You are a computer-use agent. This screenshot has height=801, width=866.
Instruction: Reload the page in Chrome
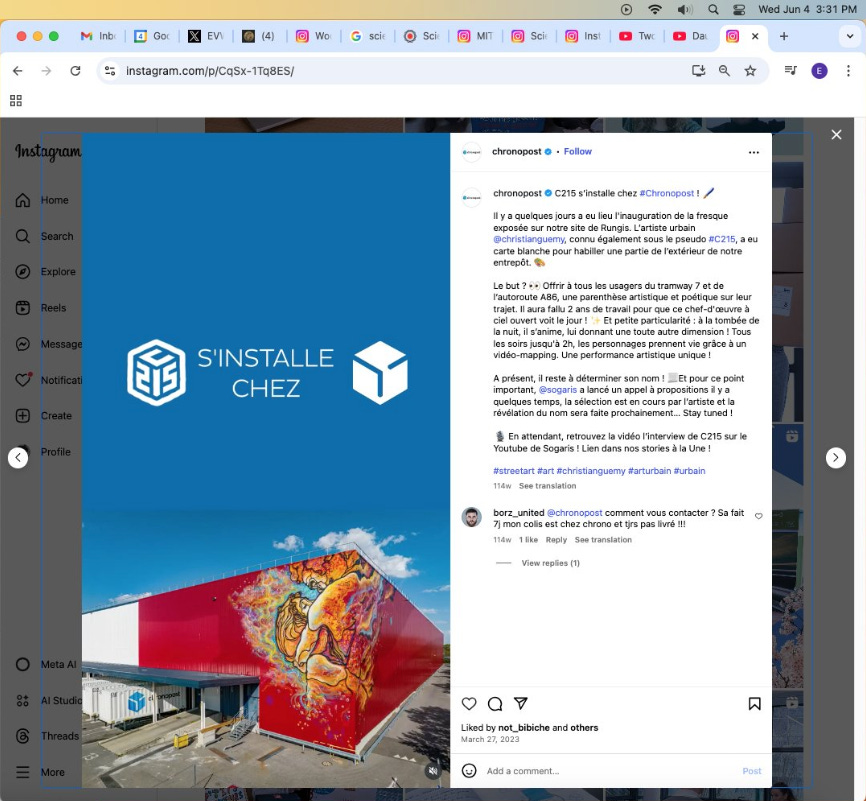pyautogui.click(x=75, y=71)
